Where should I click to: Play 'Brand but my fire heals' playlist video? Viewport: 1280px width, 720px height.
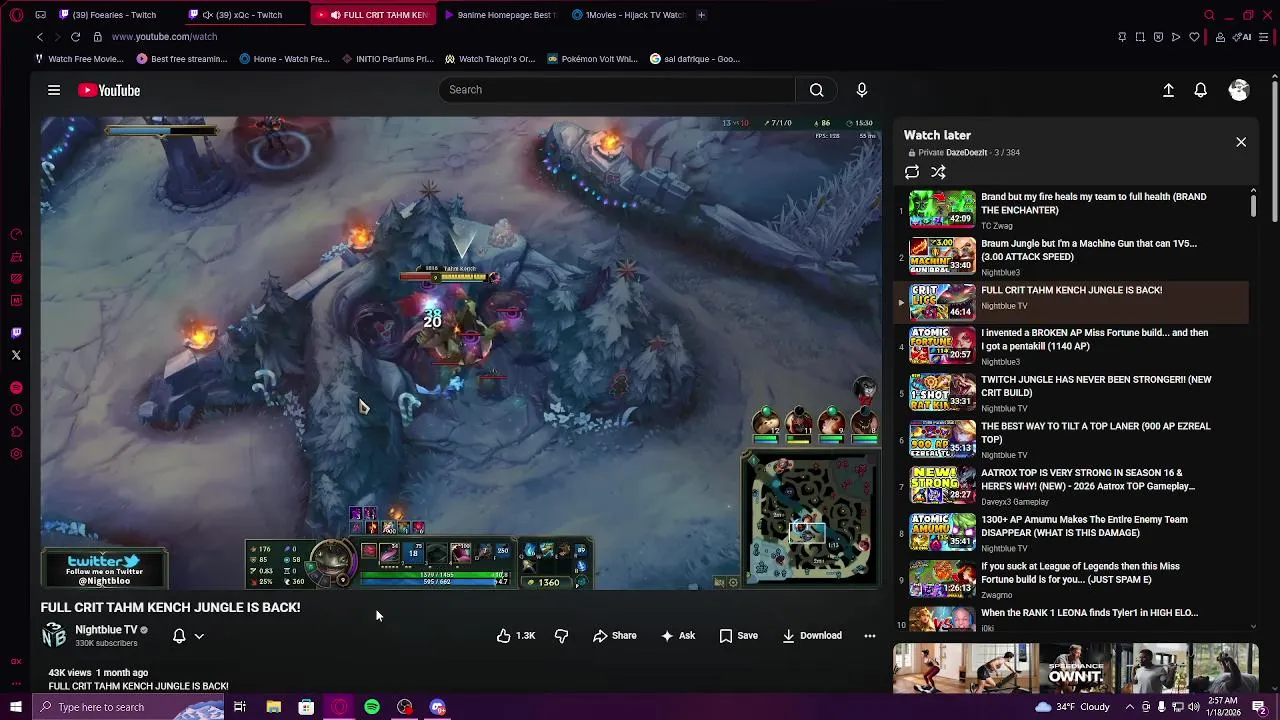point(1070,210)
